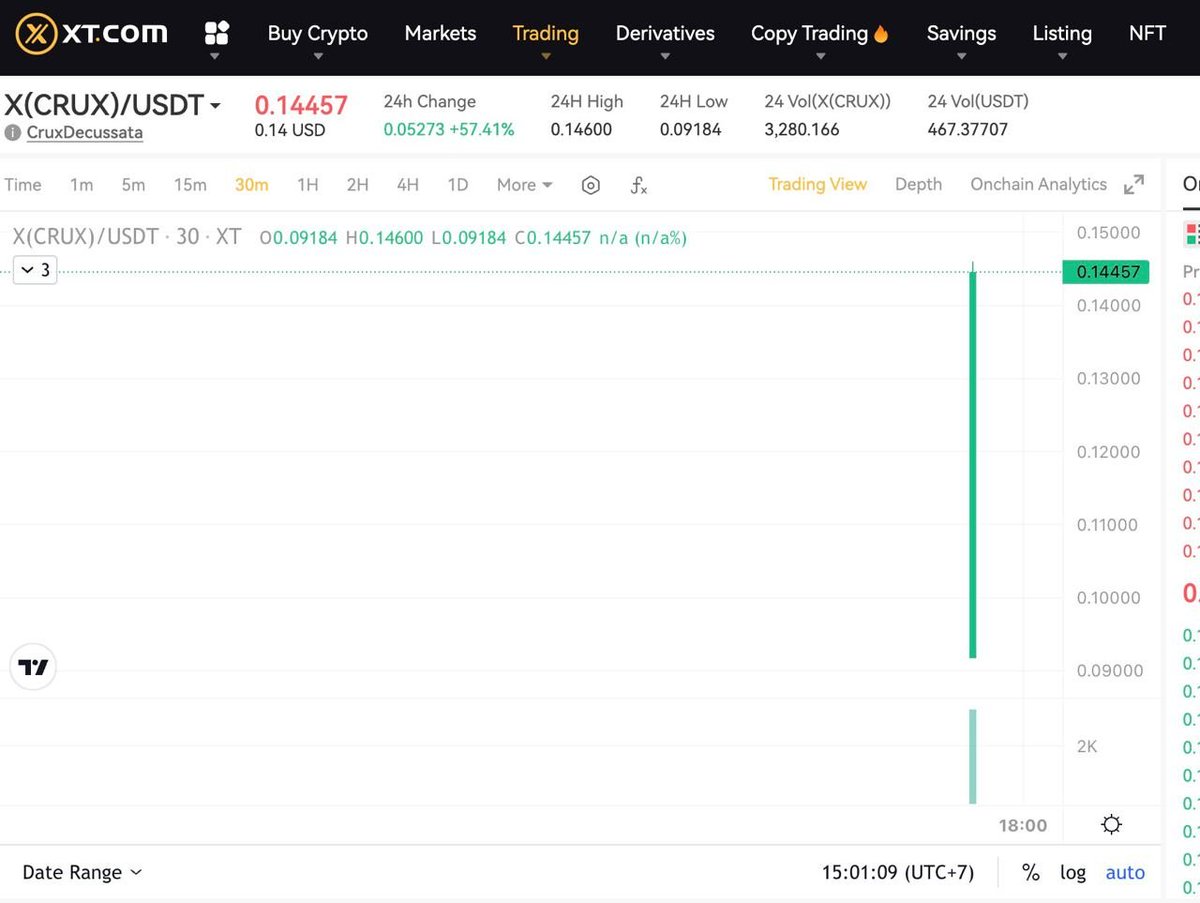Open the apps grid menu icon

coord(217,34)
